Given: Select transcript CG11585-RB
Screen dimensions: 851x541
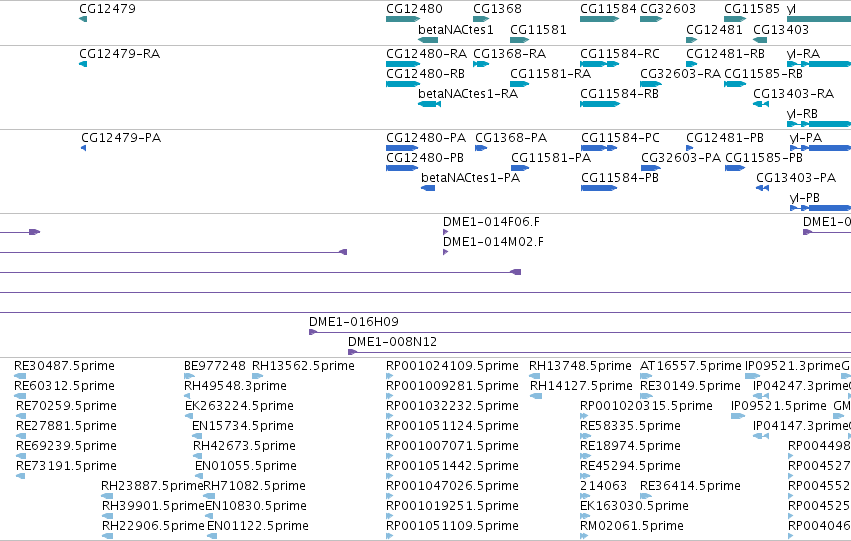Looking at the screenshot, I should [763, 74].
